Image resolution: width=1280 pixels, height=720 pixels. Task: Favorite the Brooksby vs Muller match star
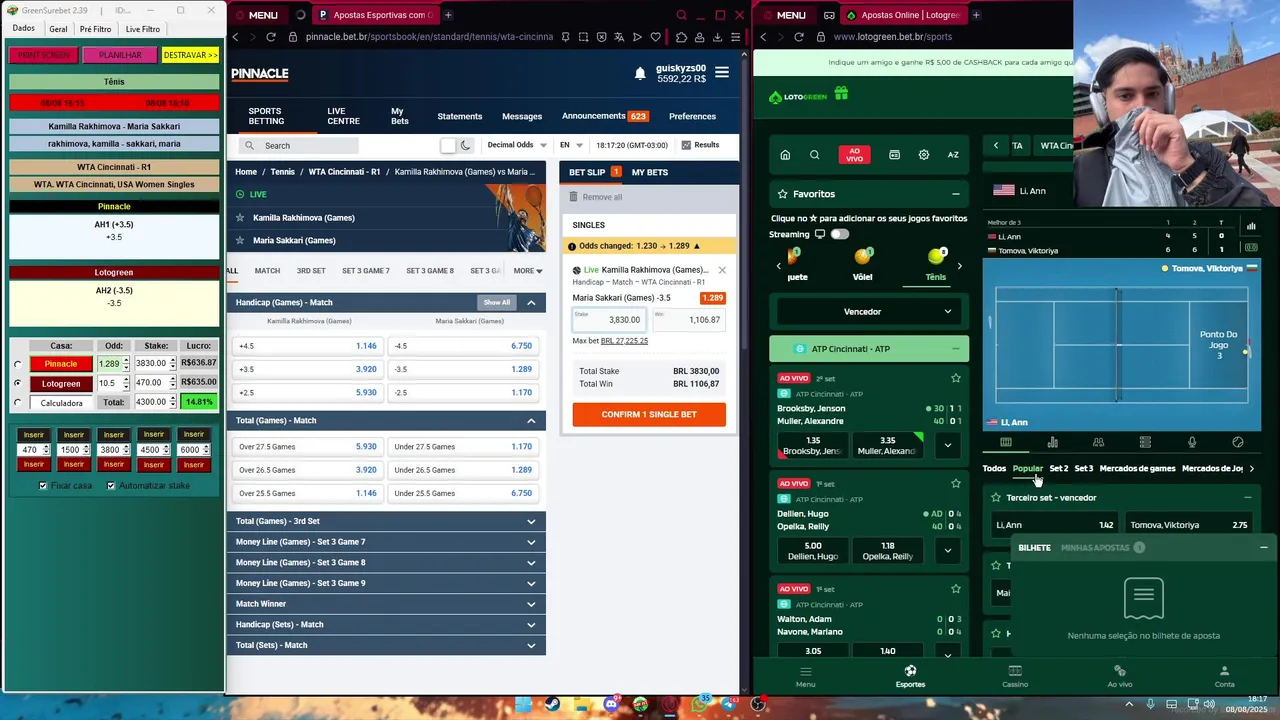point(956,378)
